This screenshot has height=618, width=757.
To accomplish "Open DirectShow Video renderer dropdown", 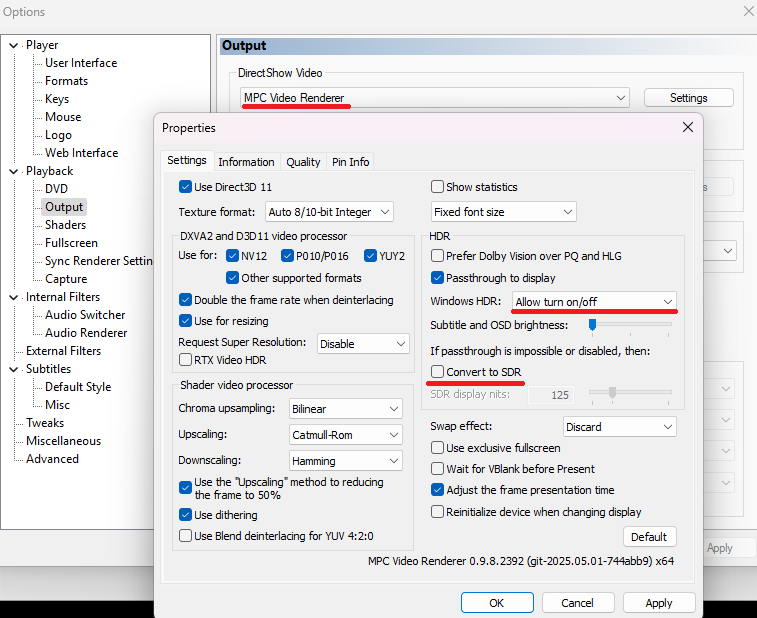I will [435, 98].
